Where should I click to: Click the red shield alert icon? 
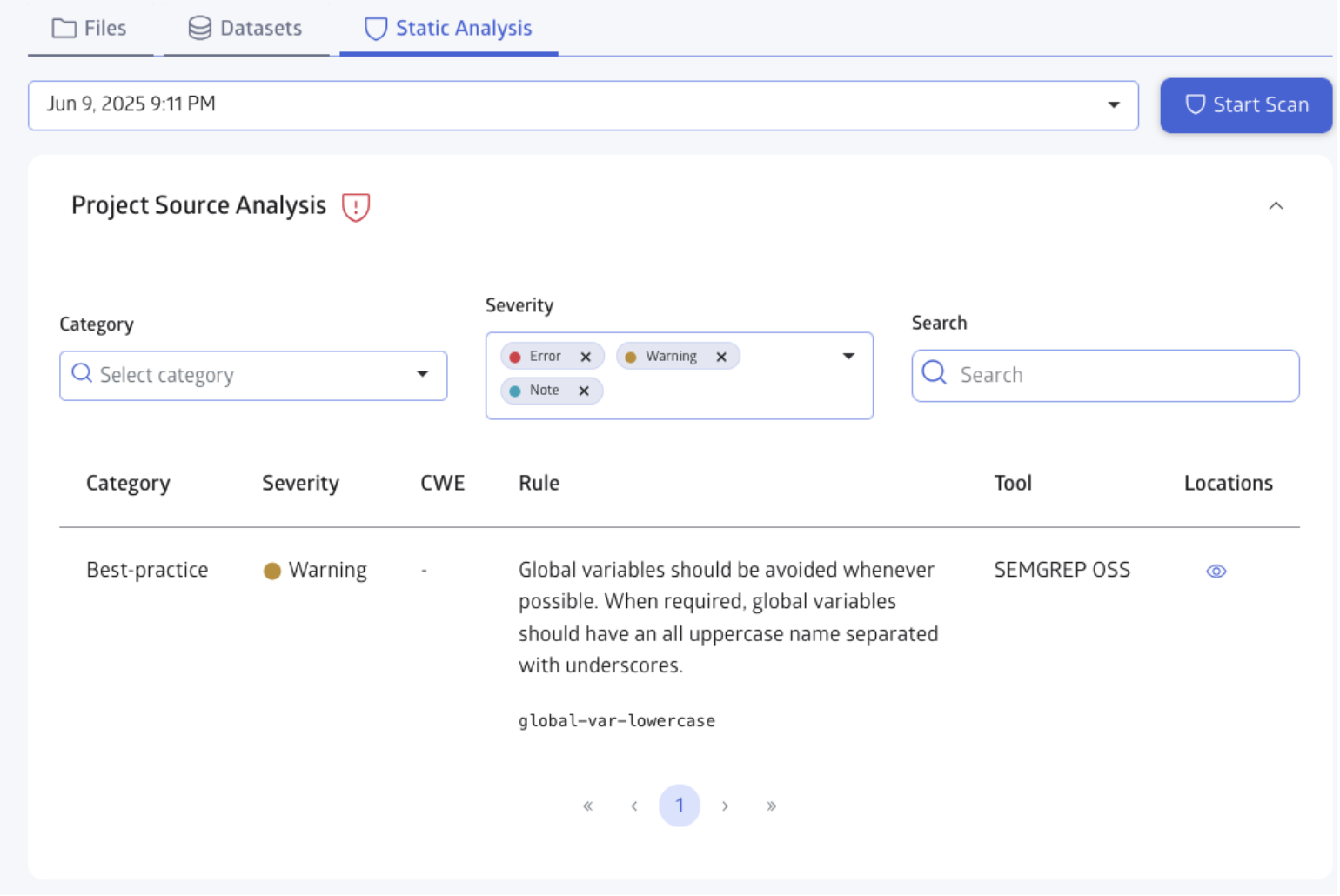[x=356, y=207]
